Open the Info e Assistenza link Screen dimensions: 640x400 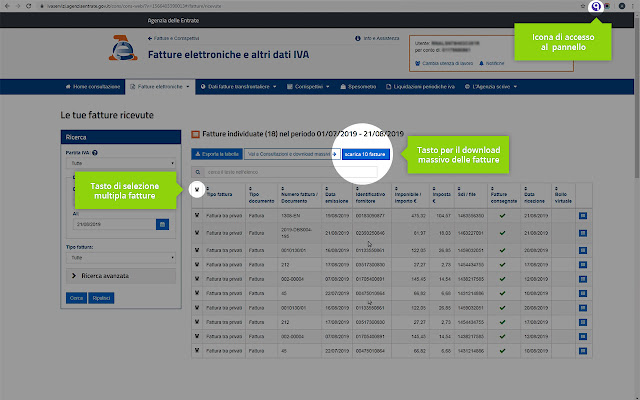pyautogui.click(x=377, y=38)
